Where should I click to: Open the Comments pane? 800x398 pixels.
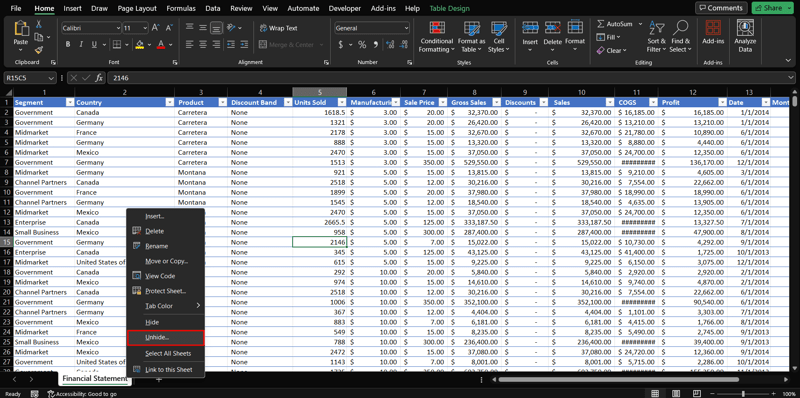(721, 8)
